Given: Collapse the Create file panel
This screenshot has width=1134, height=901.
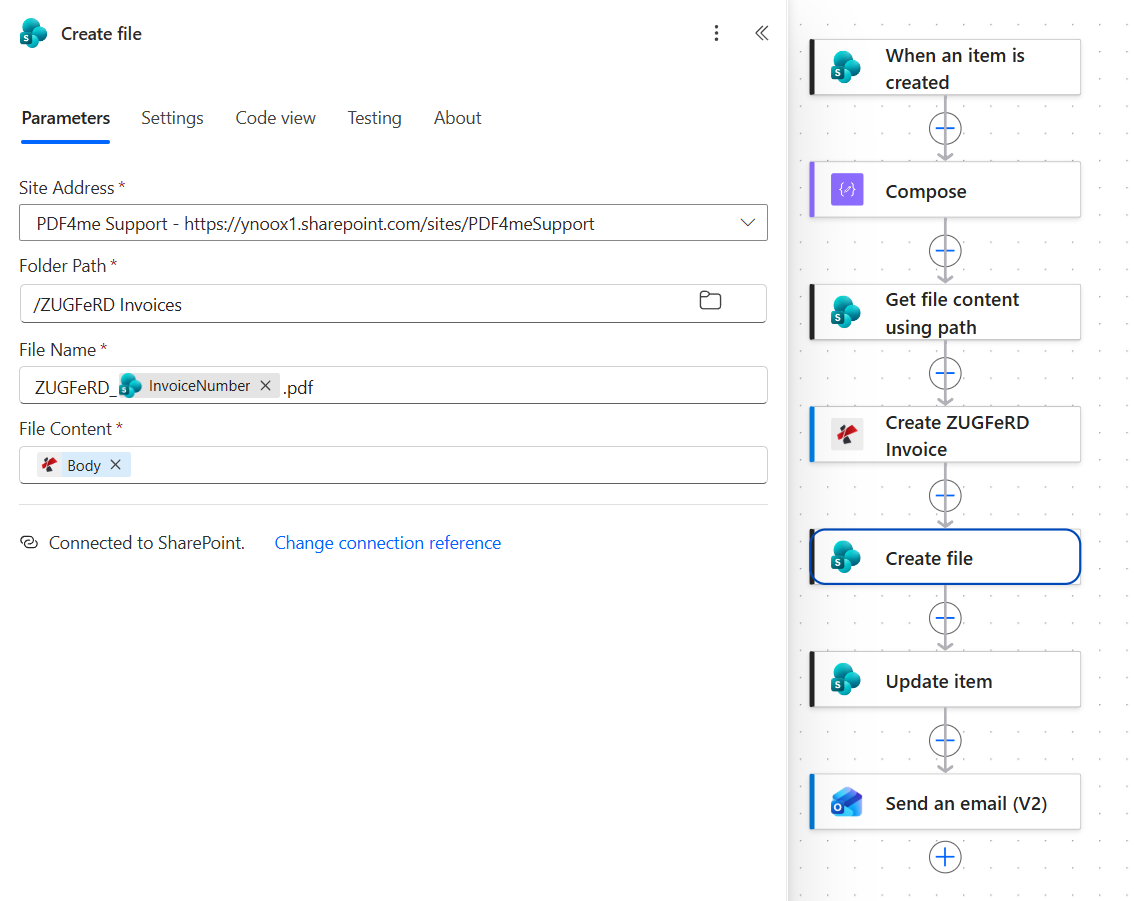Looking at the screenshot, I should point(762,33).
